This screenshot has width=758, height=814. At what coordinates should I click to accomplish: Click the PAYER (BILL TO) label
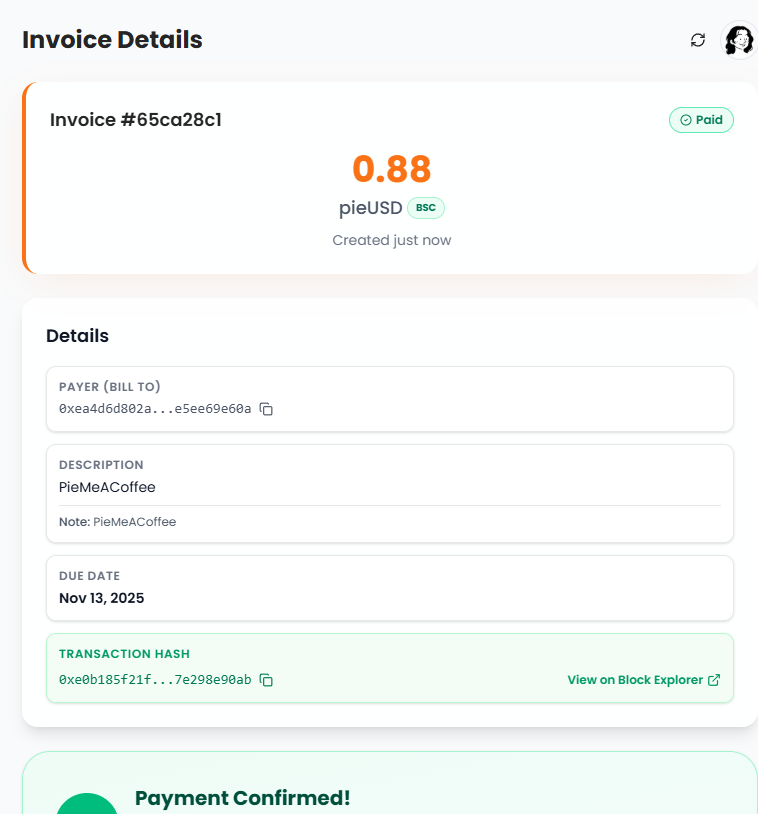pyautogui.click(x=110, y=387)
